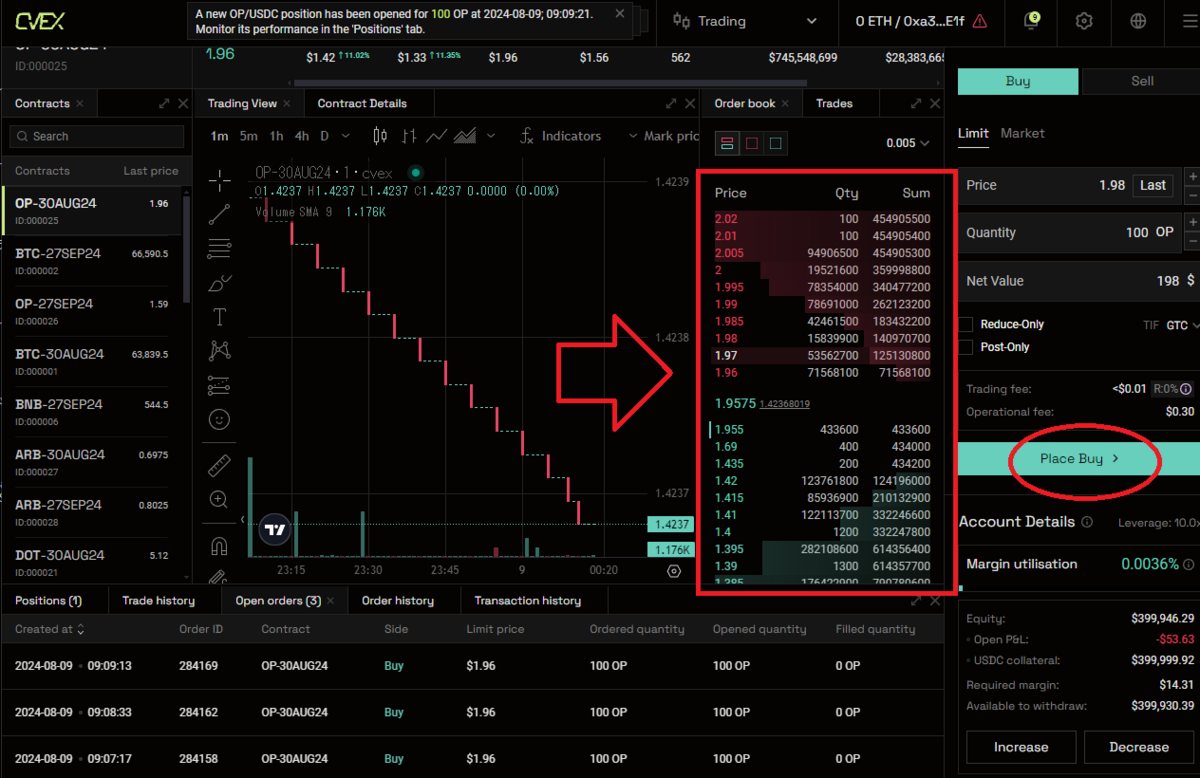Enable the Reduce-Only checkbox

coord(966,324)
